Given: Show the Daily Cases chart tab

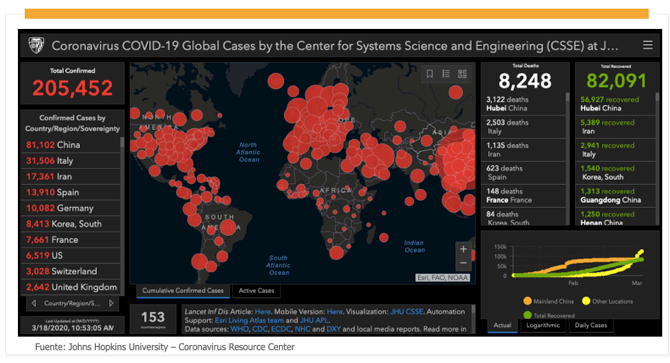Looking at the screenshot, I should click(x=591, y=325).
